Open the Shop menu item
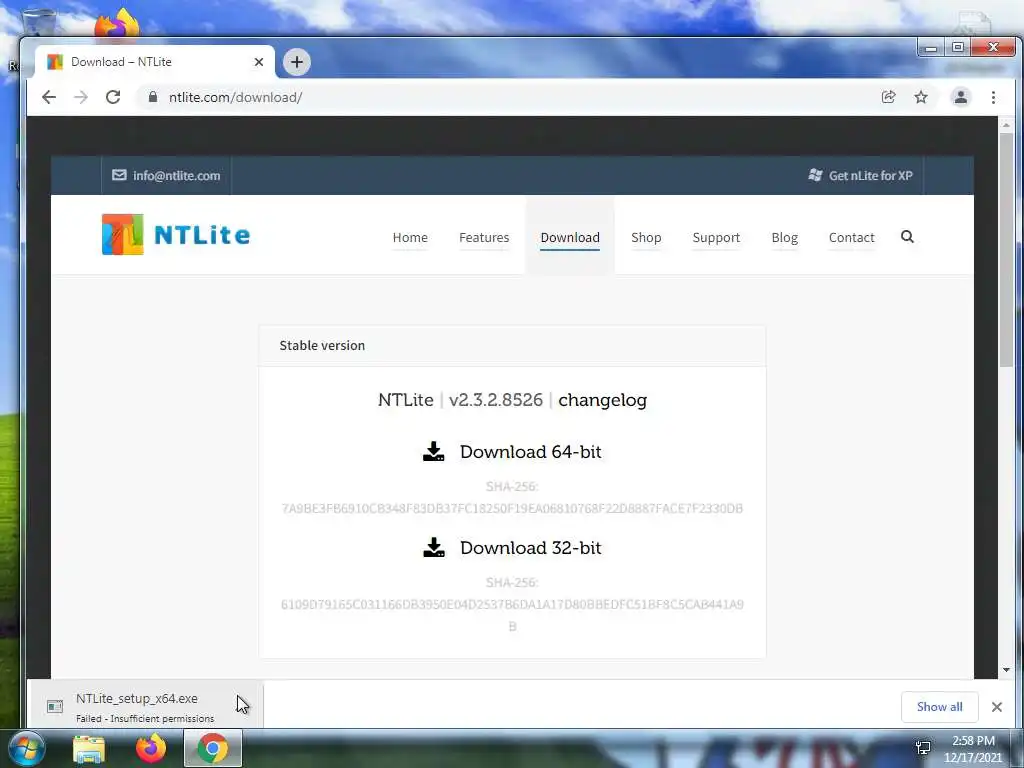 [x=646, y=238]
